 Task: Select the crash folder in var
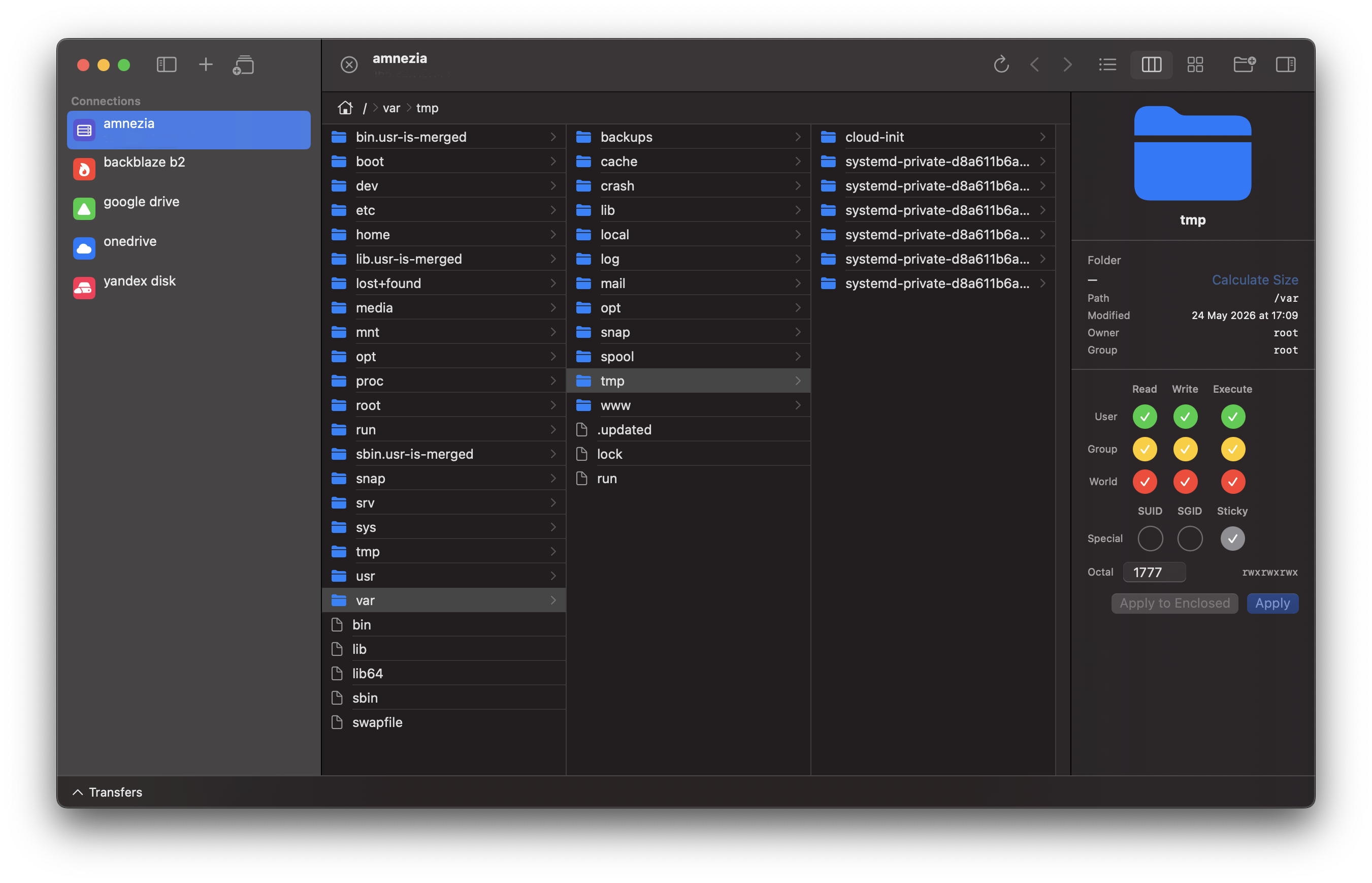click(689, 186)
